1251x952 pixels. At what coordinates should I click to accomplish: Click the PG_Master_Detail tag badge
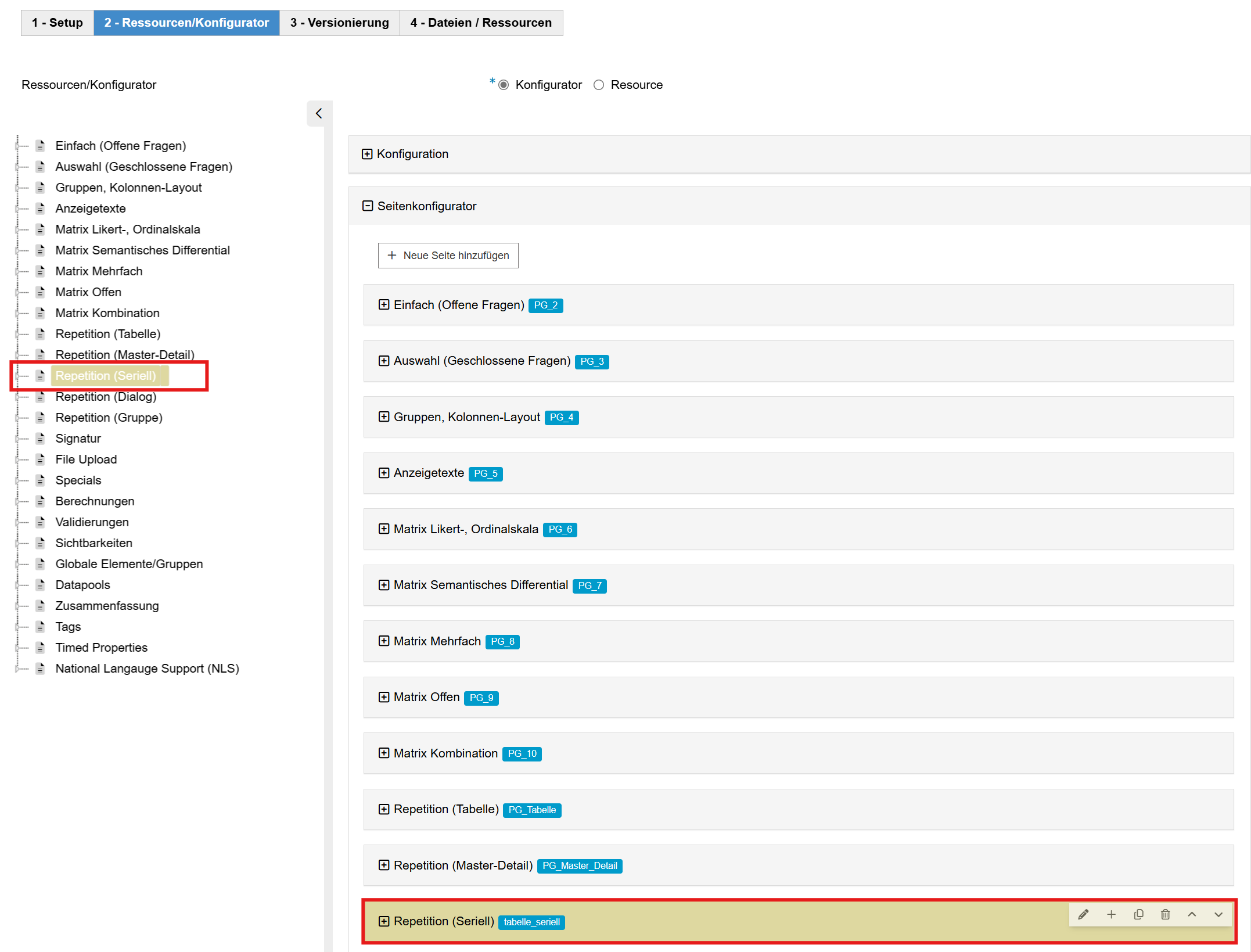coord(579,866)
